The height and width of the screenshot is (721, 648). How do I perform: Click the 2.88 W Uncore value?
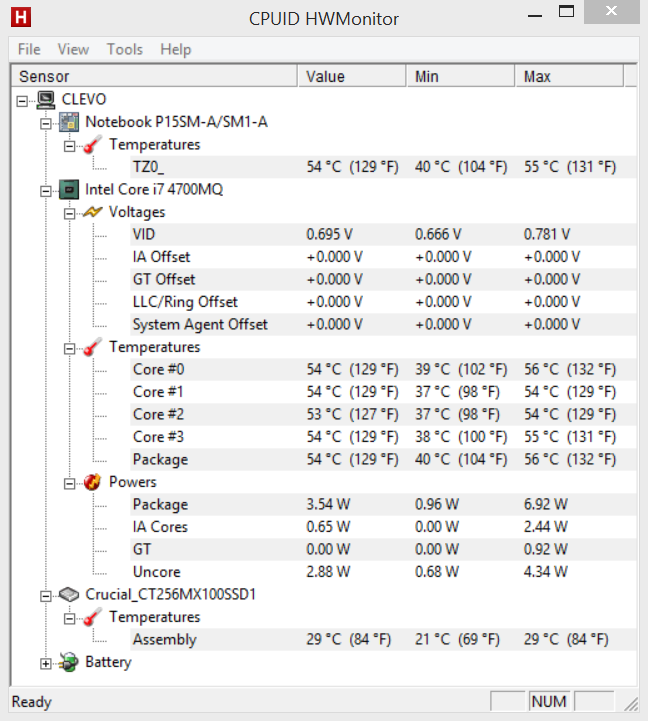tap(328, 572)
